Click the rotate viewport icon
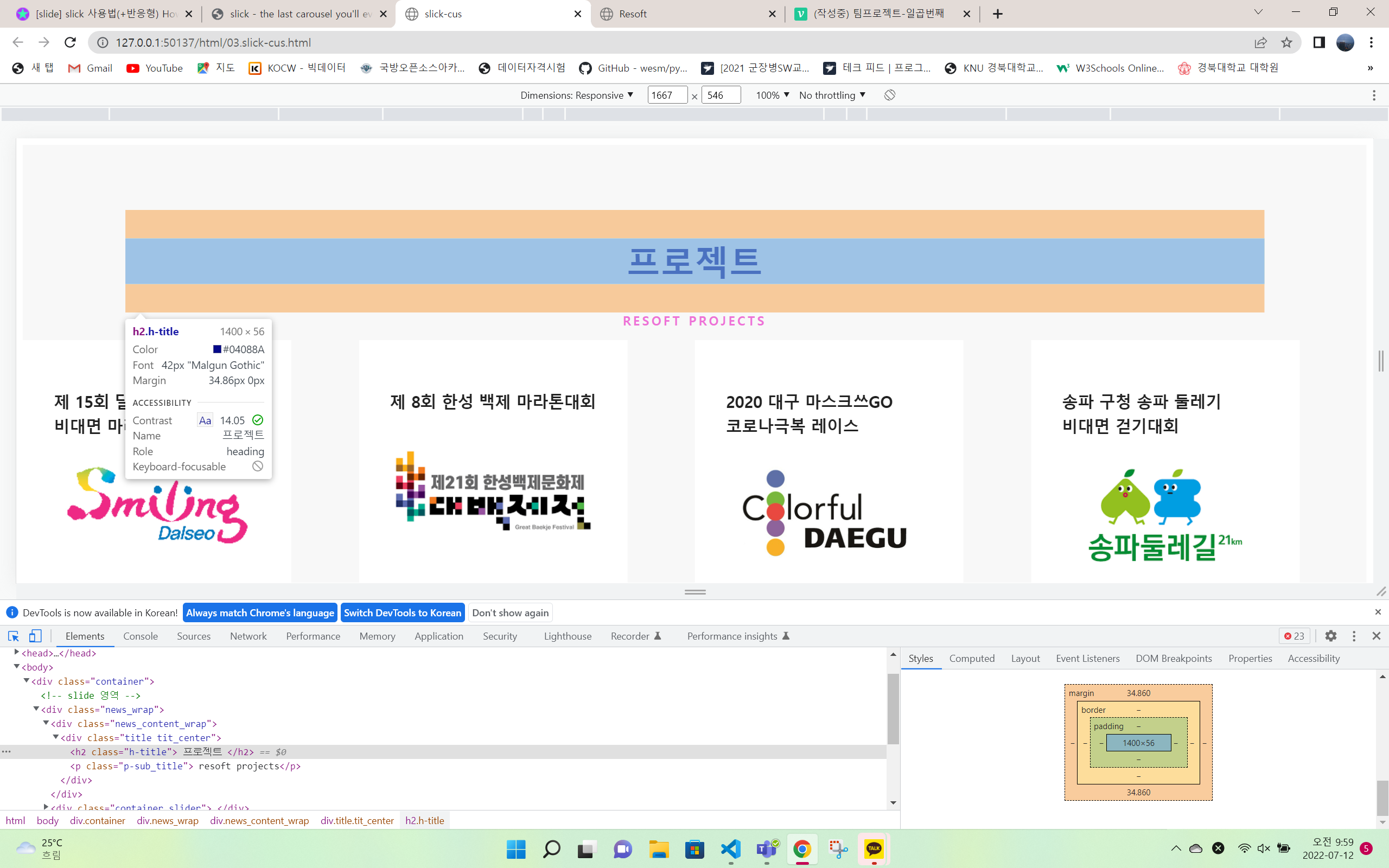 [889, 95]
